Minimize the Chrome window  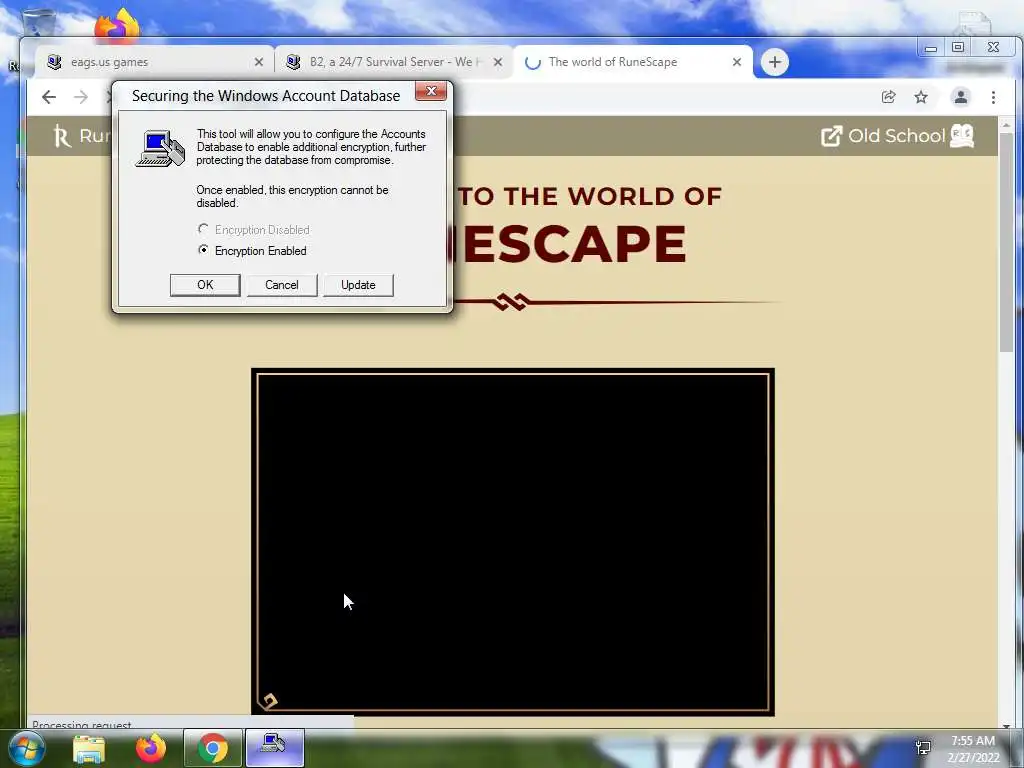(x=931, y=48)
